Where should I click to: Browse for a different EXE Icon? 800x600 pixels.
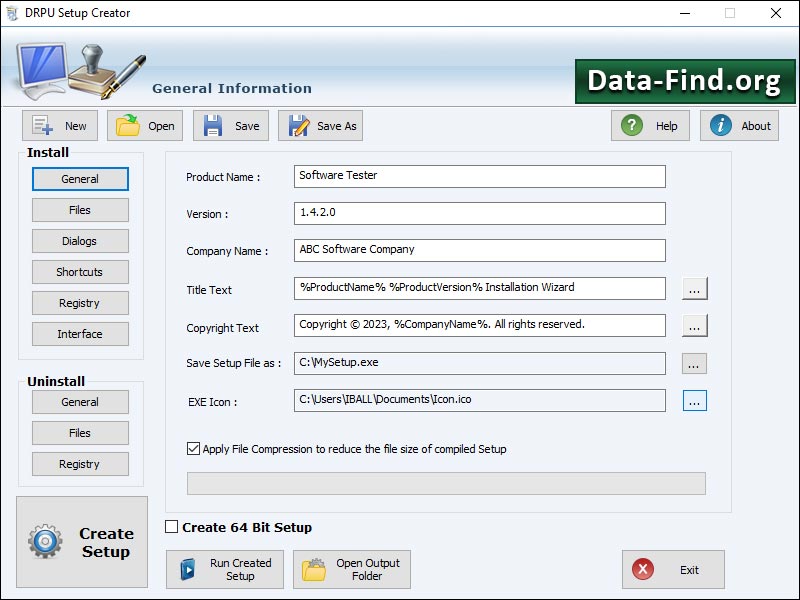coord(695,400)
